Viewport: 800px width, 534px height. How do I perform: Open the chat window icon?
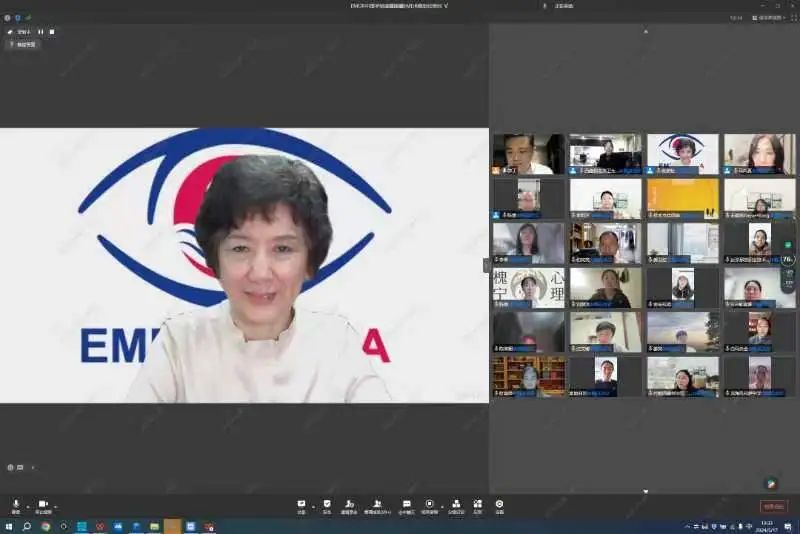coord(406,506)
